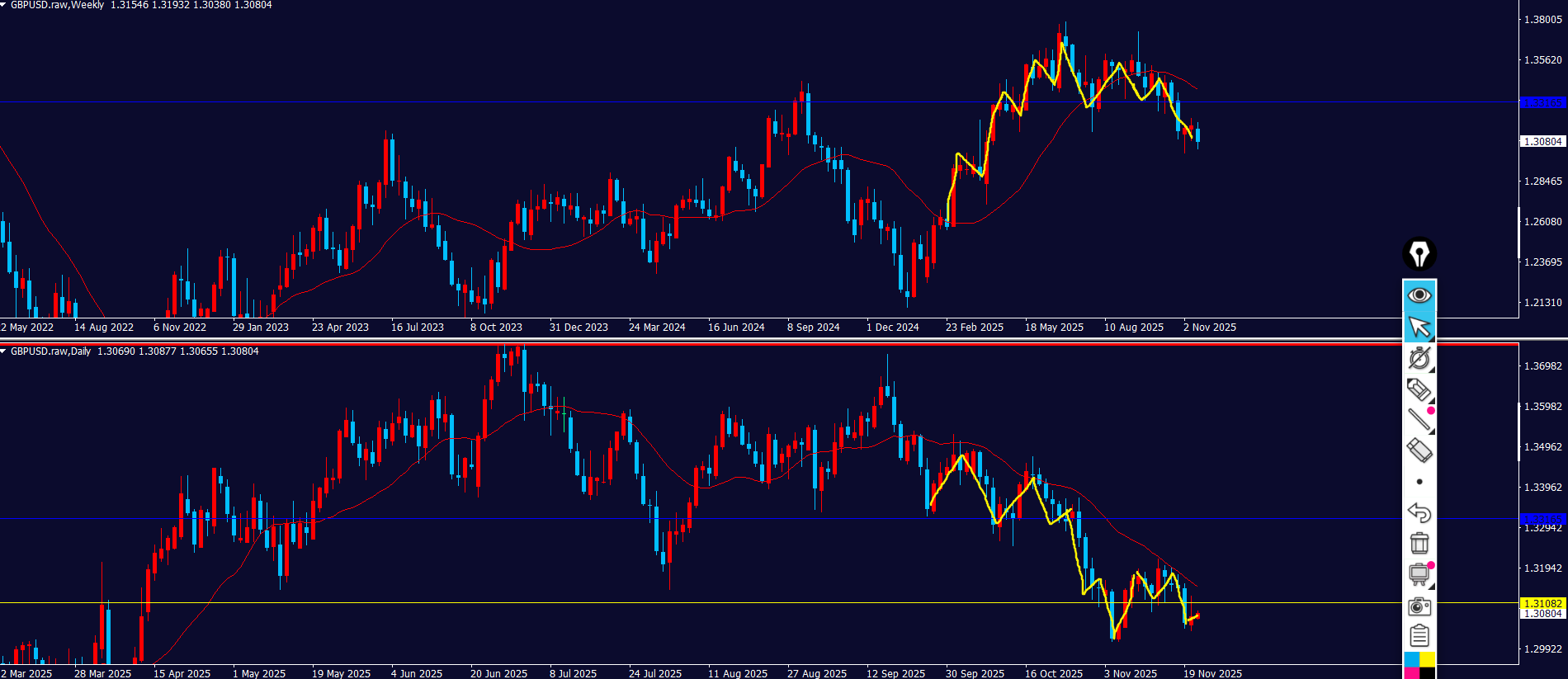Pick the cyan color swatch
This screenshot has height=679, width=1568.
1411,659
